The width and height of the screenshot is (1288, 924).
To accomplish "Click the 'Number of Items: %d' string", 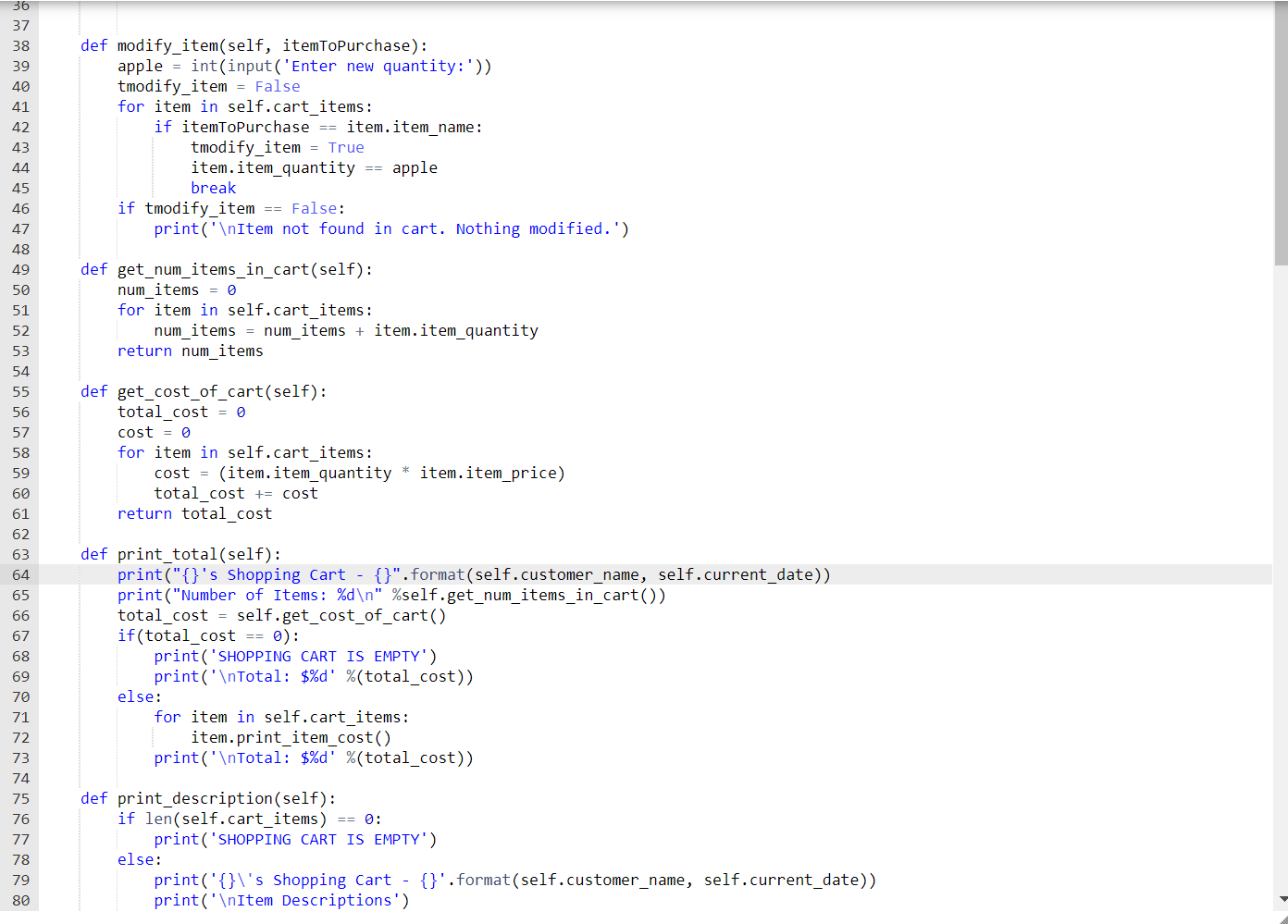I will click(278, 595).
